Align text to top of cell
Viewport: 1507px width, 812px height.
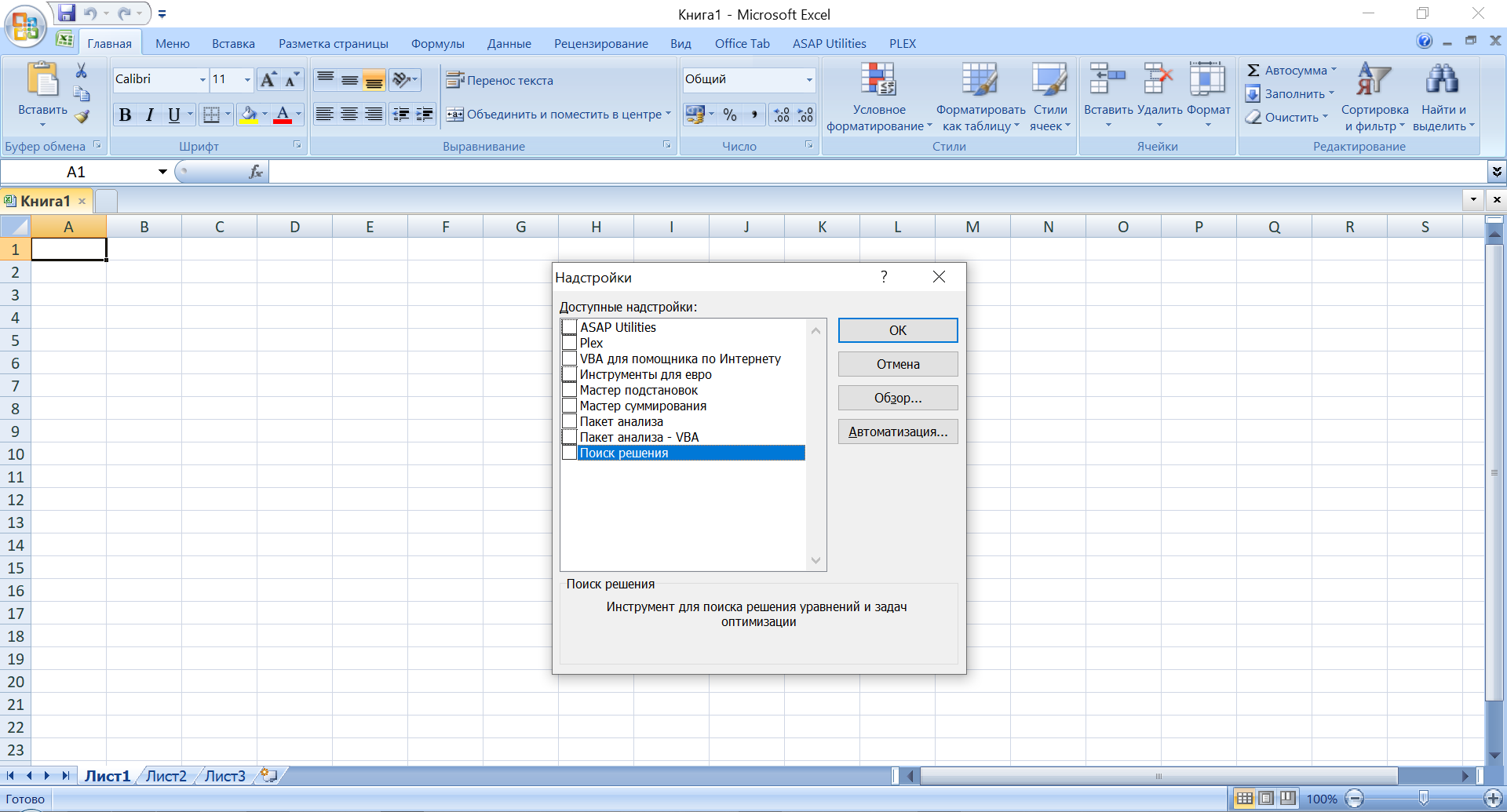[325, 79]
